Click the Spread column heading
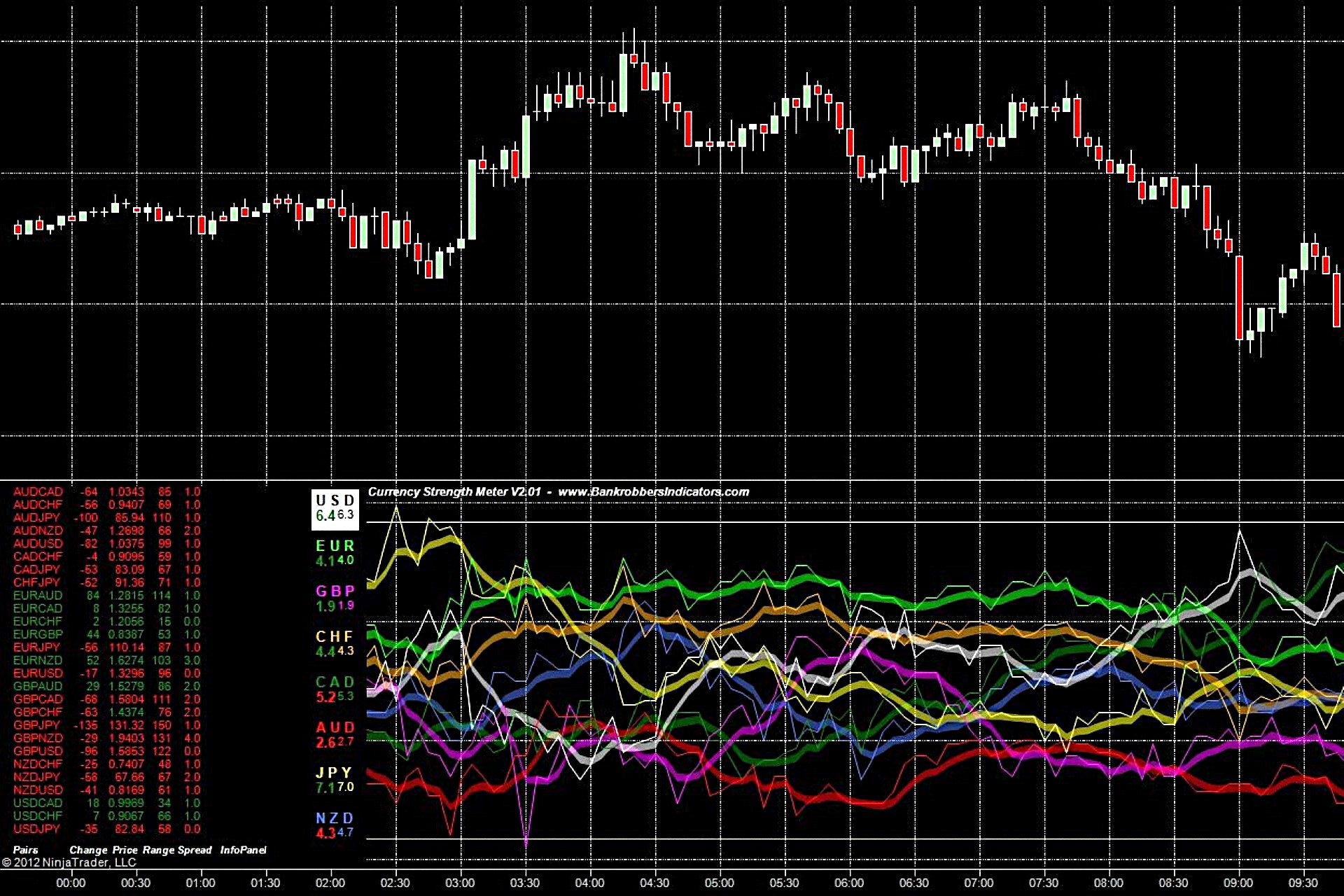 pyautogui.click(x=195, y=850)
